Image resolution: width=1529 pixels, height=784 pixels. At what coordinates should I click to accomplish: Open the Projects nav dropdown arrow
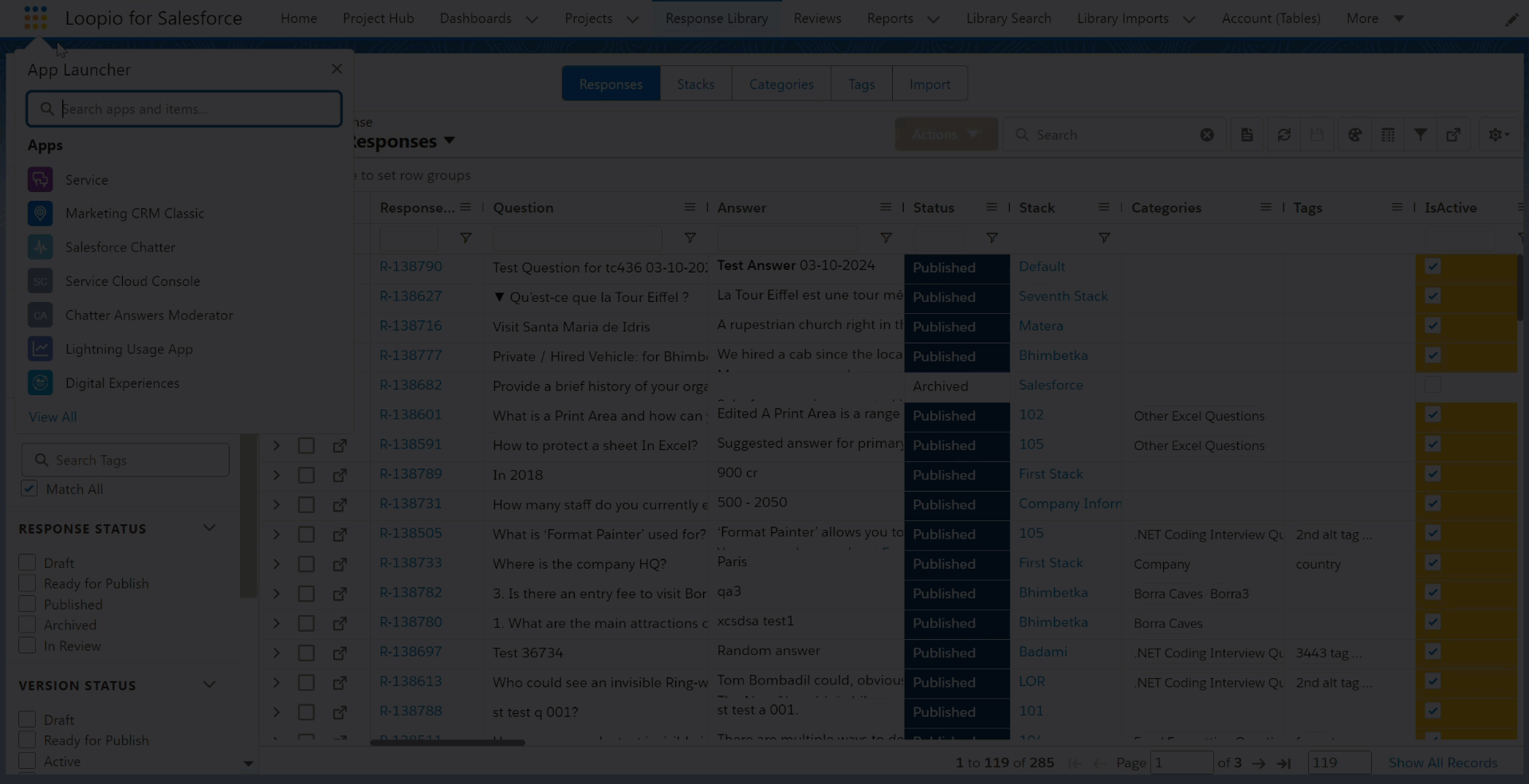632,19
